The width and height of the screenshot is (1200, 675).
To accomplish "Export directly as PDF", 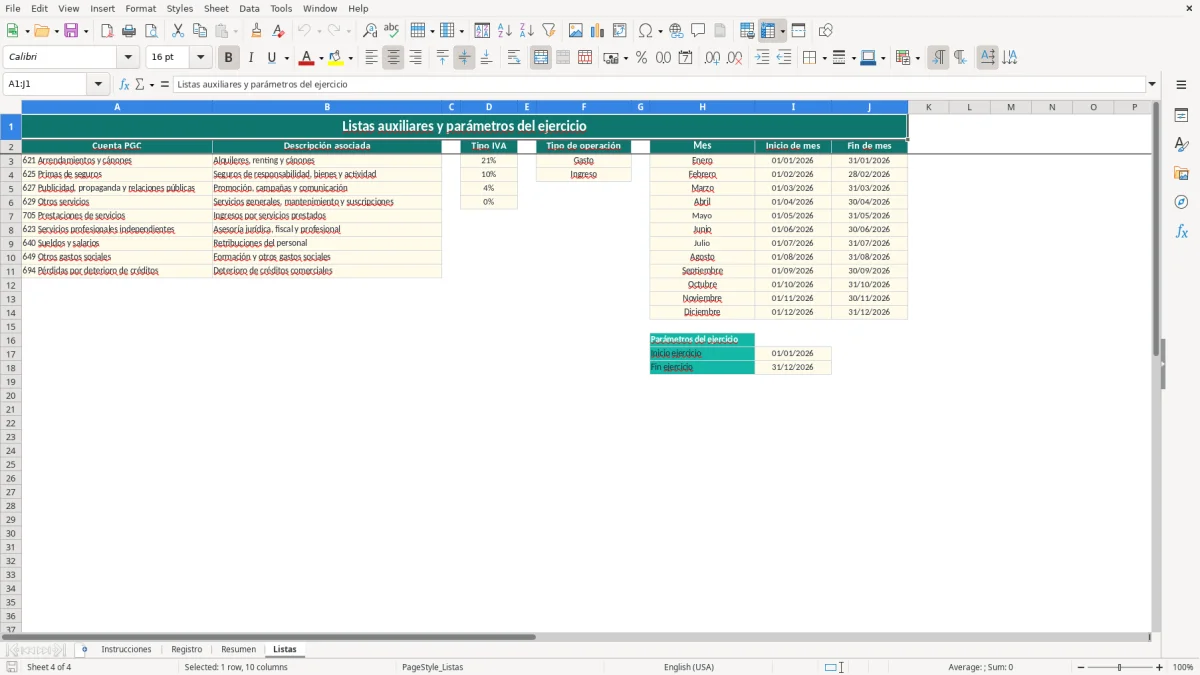I will 107,31.
